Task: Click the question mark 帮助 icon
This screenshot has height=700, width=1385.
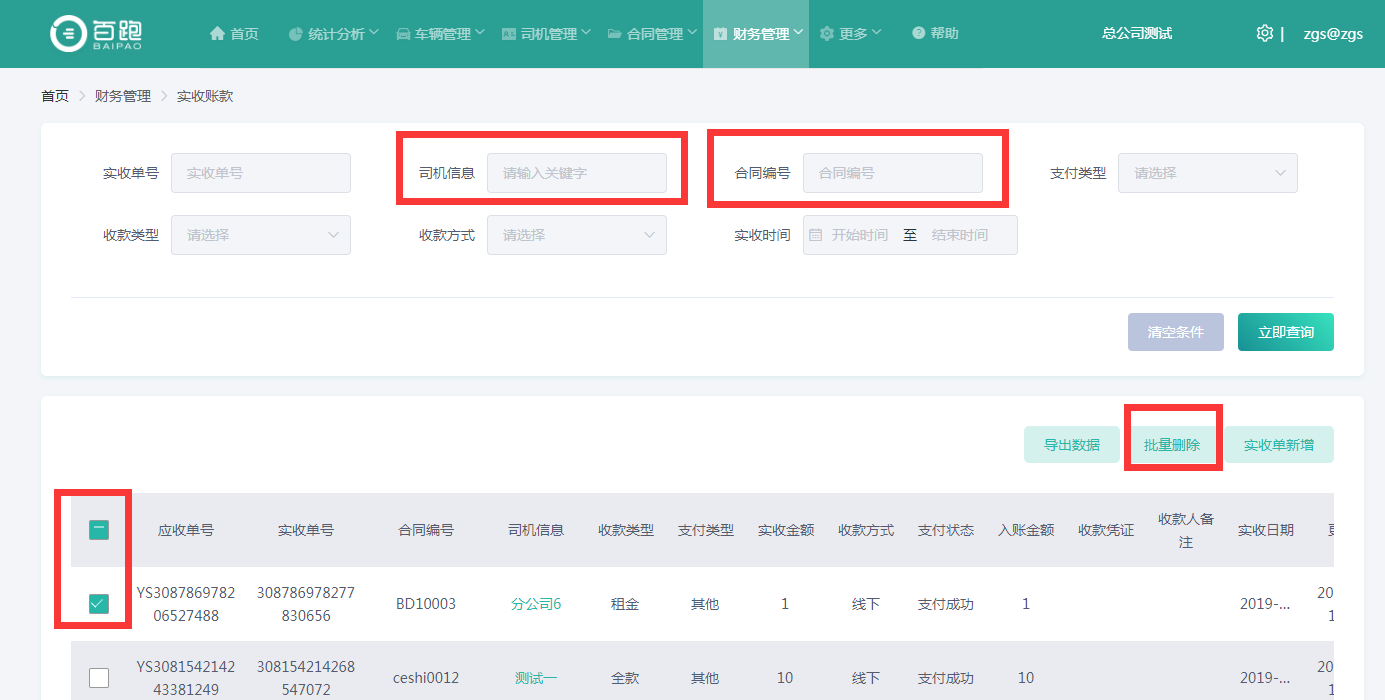Action: point(918,34)
